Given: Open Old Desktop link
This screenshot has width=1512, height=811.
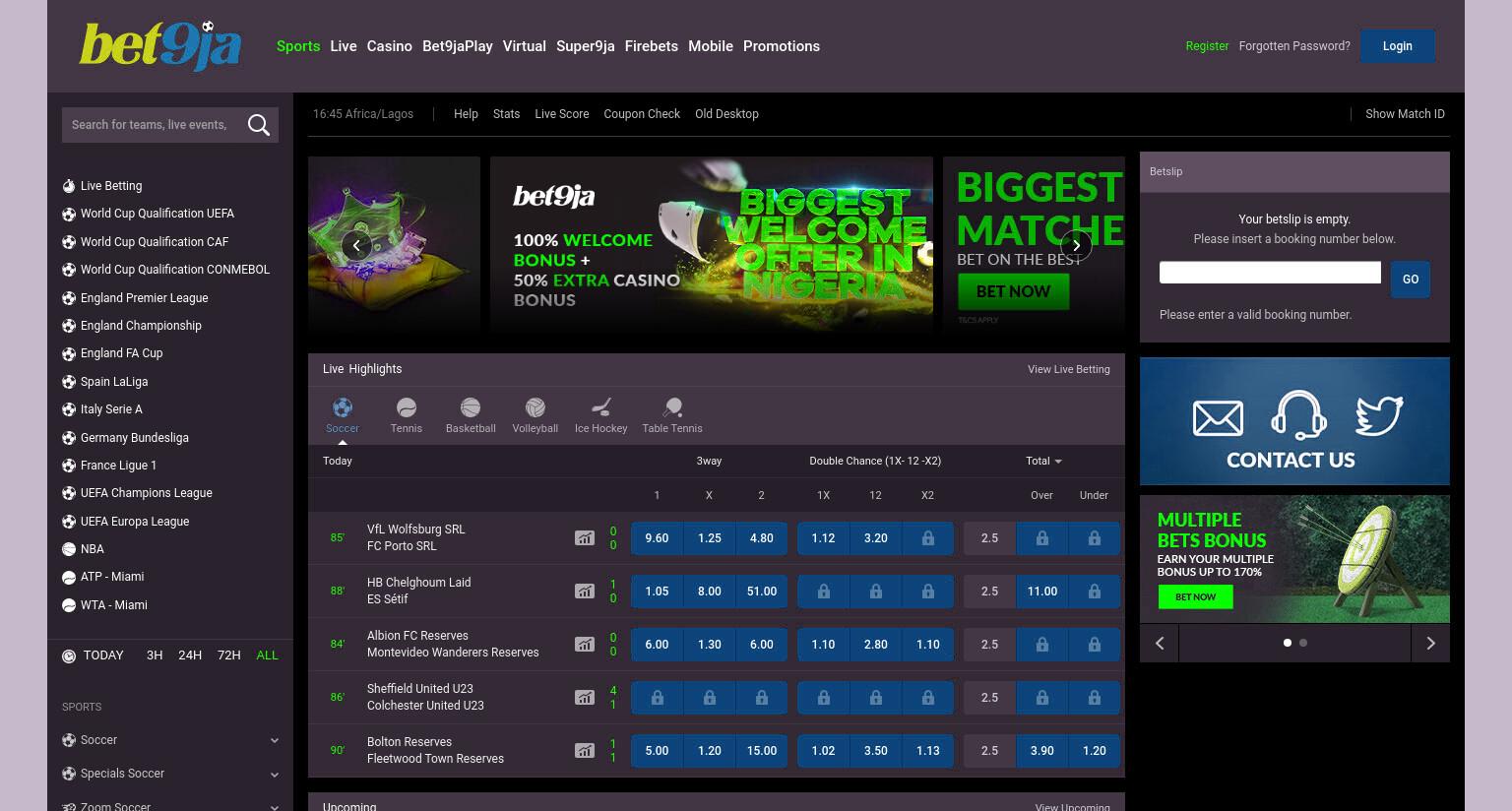Looking at the screenshot, I should (726, 114).
